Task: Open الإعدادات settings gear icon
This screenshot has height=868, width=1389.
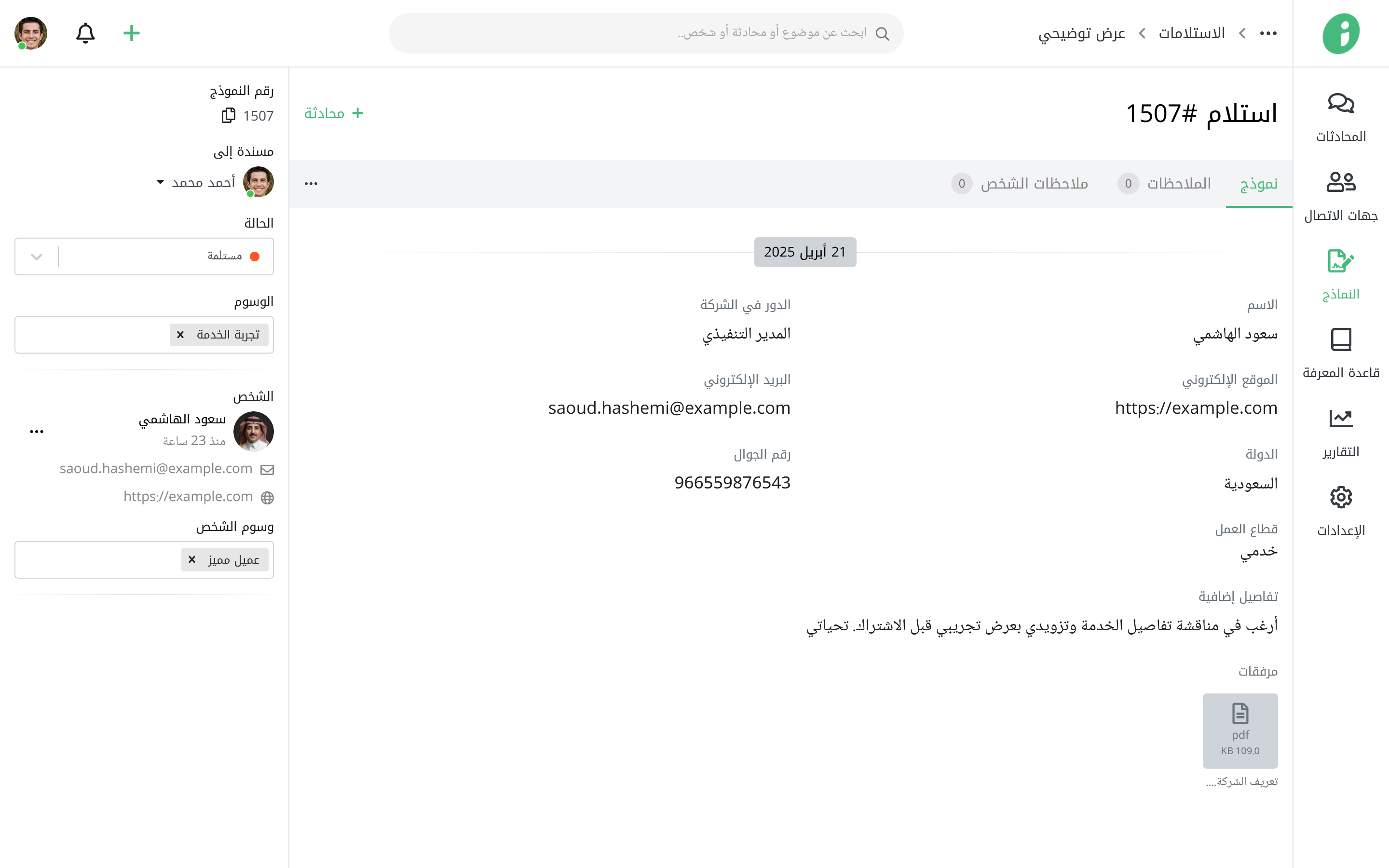Action: [1340, 497]
